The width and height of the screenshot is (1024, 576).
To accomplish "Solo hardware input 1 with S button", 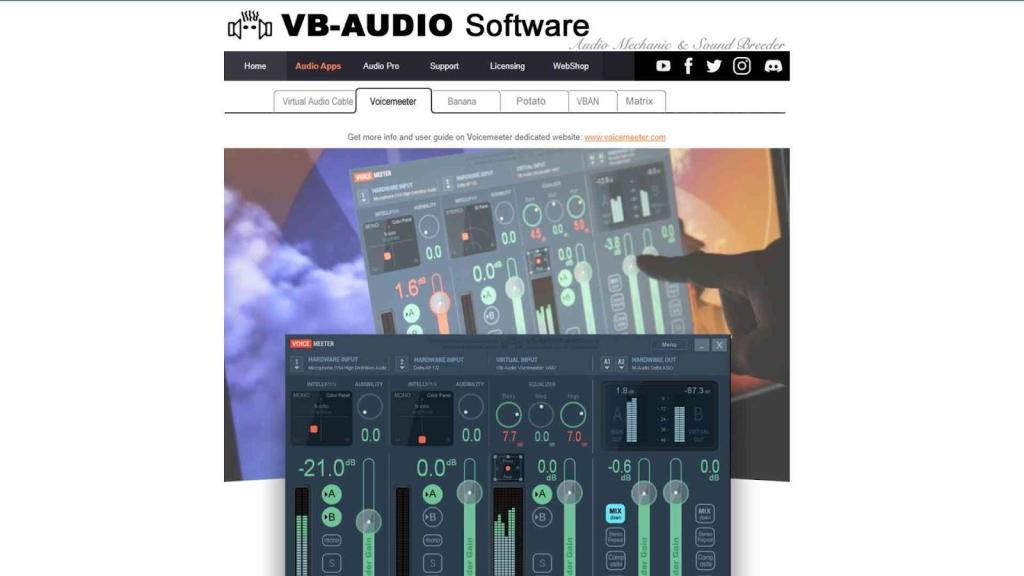I will [331, 563].
